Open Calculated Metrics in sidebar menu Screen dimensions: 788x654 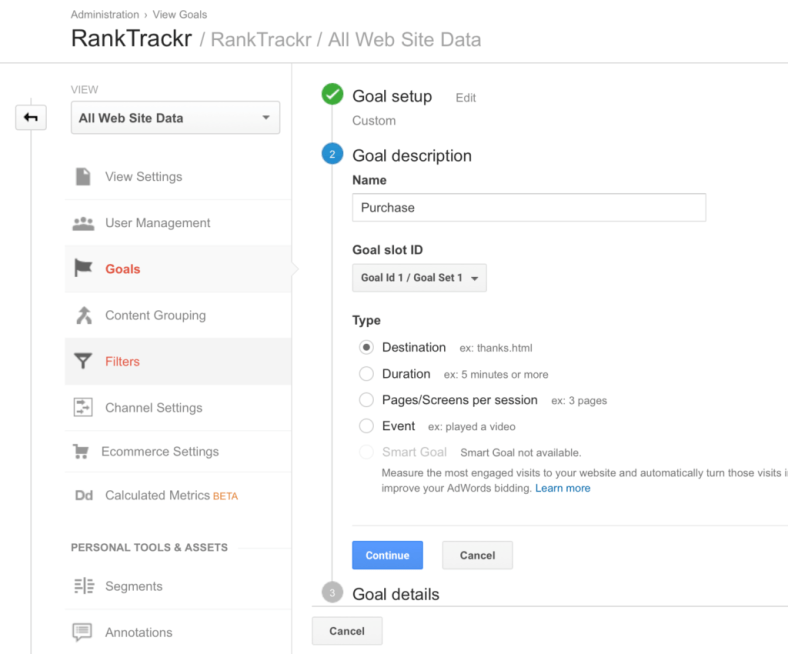pyautogui.click(x=157, y=495)
